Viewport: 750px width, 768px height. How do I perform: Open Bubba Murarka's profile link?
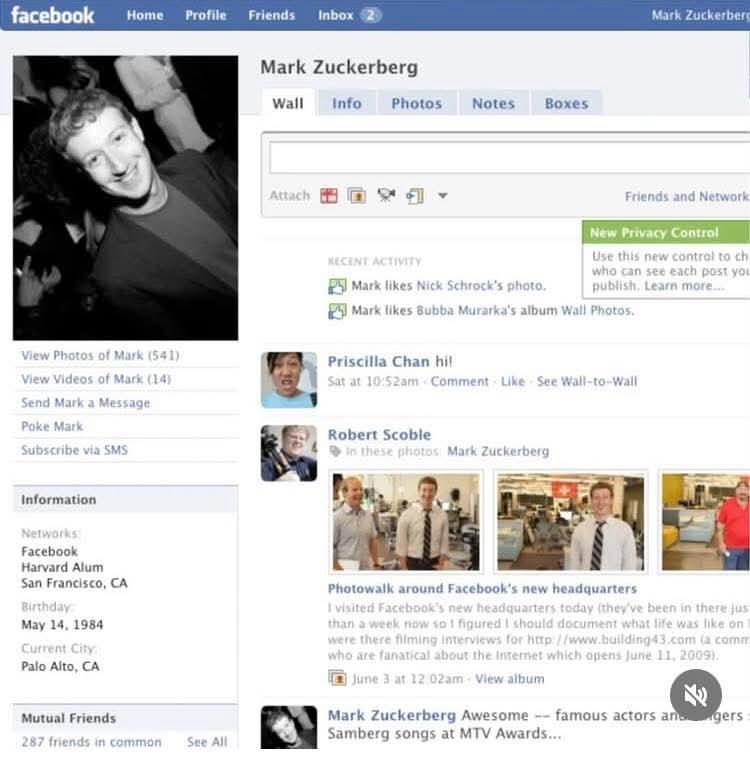(x=466, y=311)
